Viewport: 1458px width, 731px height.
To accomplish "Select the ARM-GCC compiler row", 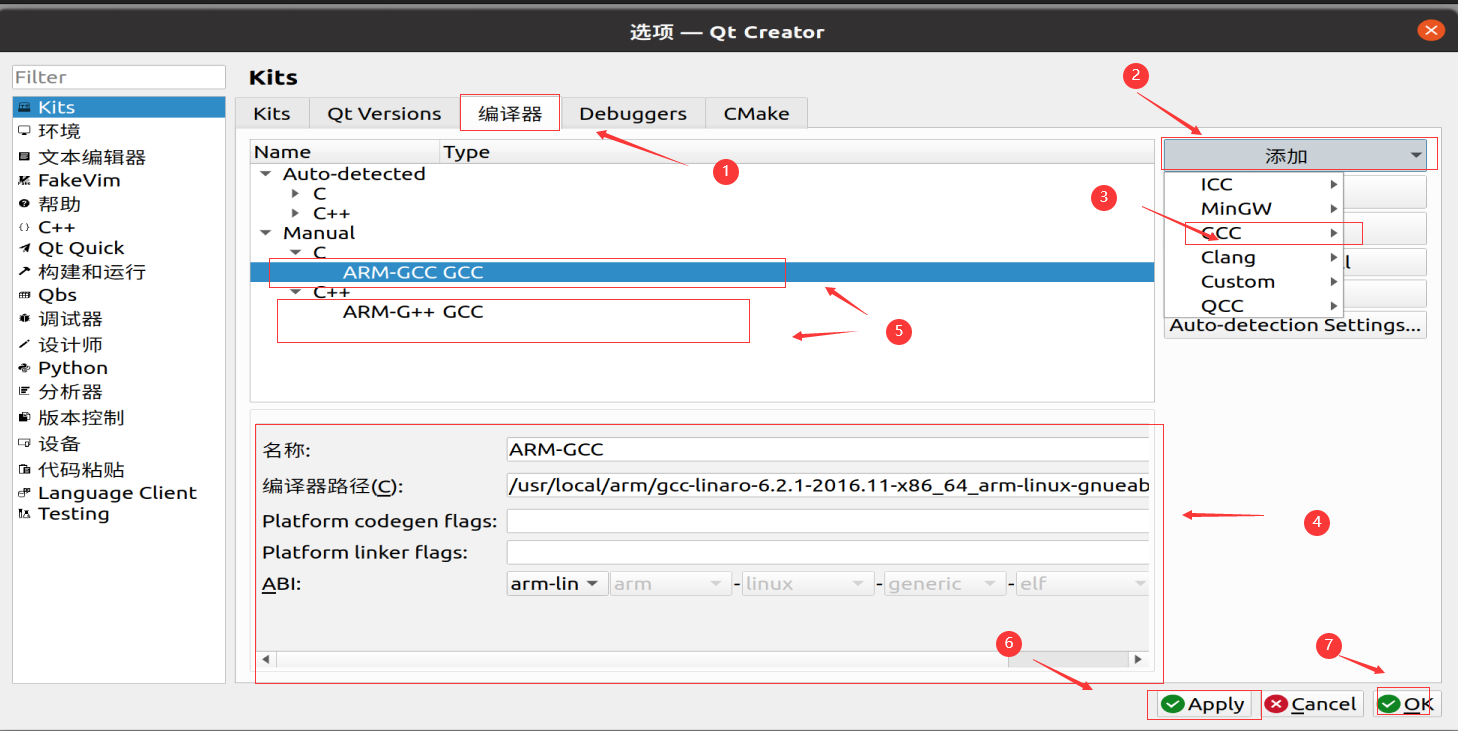I will [702, 272].
